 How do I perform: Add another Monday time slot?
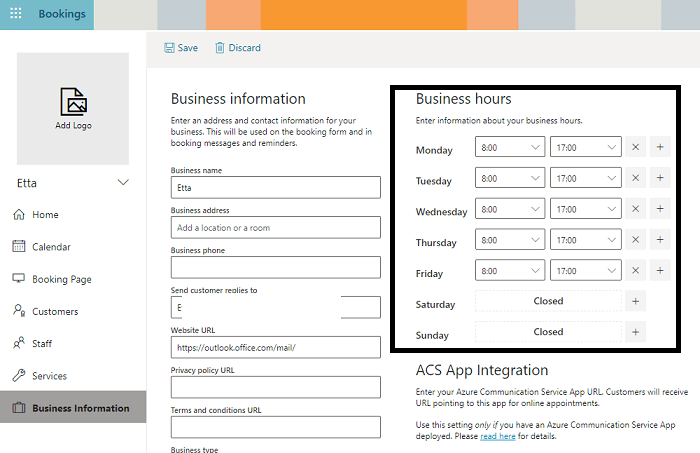660,147
